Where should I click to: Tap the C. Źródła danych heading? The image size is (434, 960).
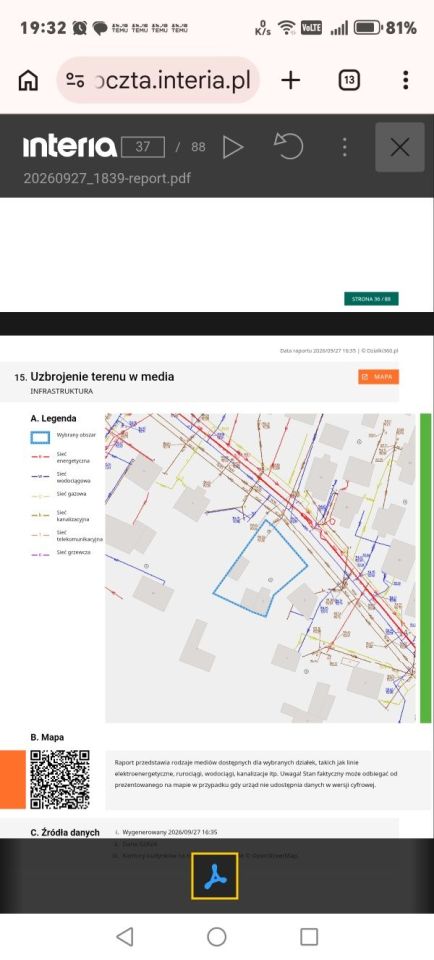65,832
